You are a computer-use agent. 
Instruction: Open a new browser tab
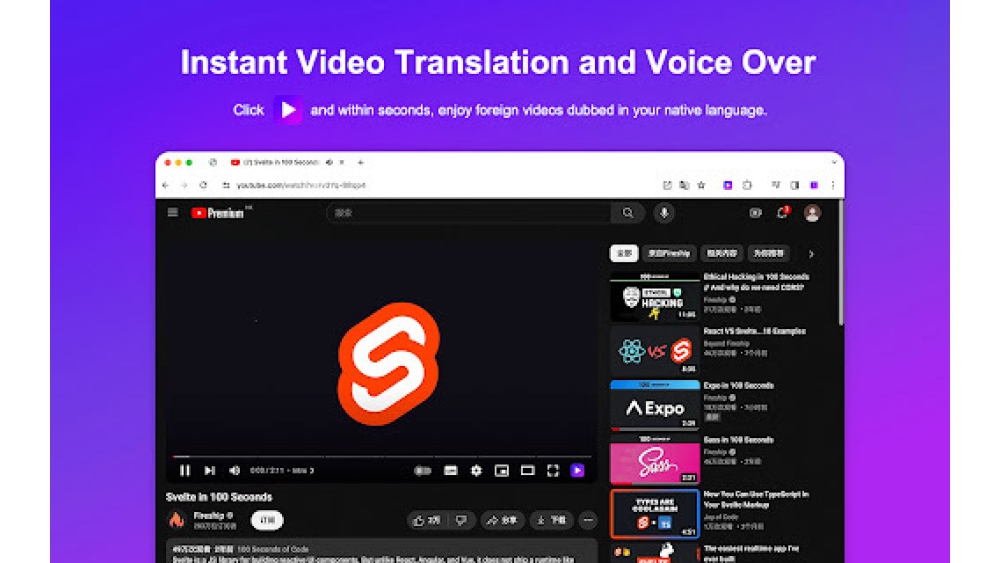tap(360, 163)
